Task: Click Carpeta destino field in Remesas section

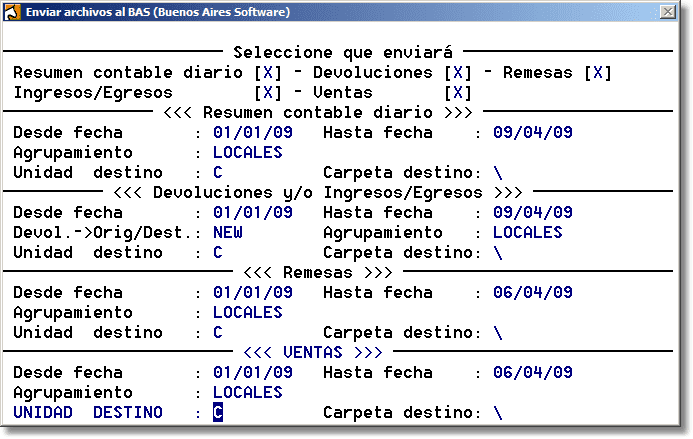Action: tap(498, 333)
